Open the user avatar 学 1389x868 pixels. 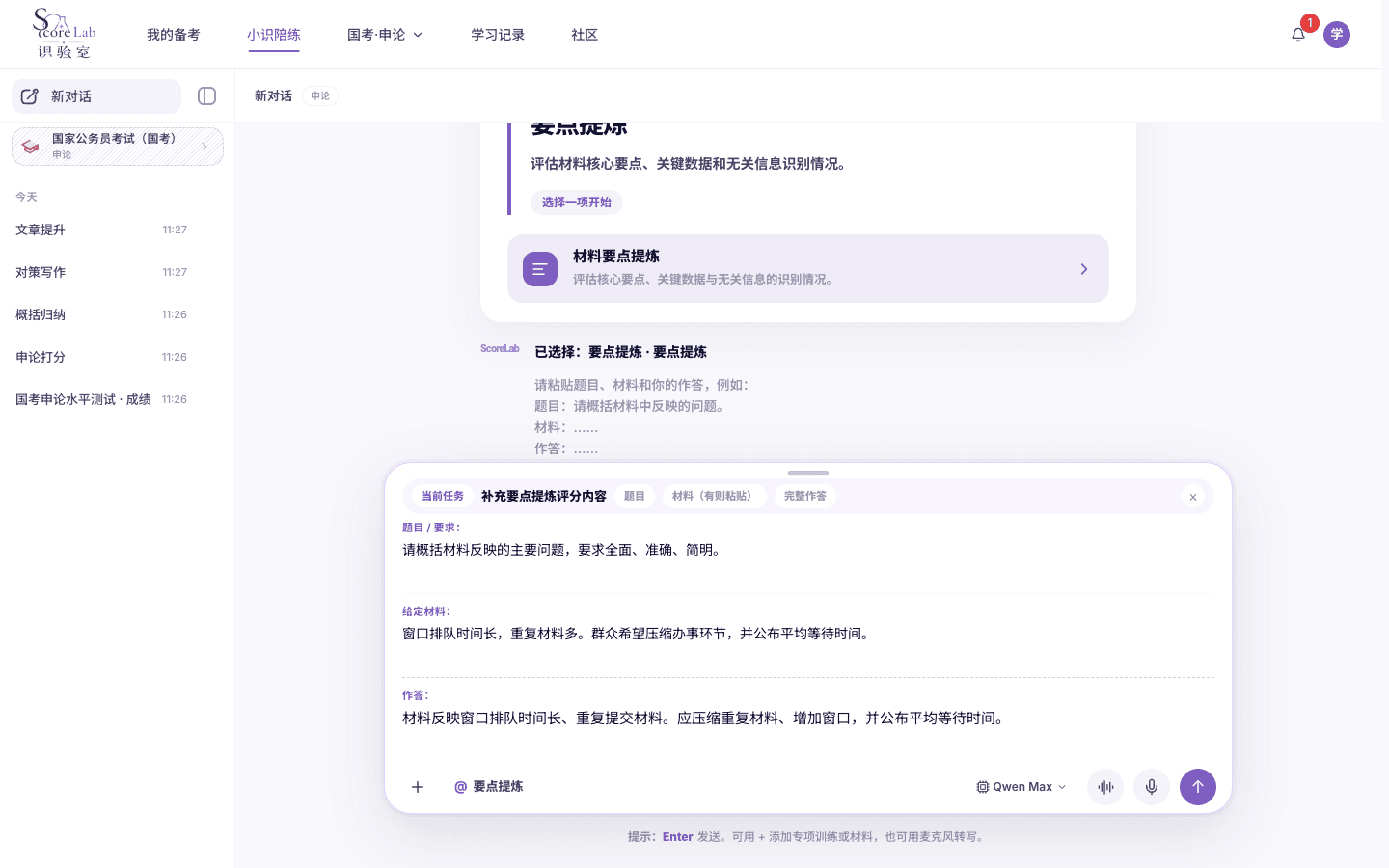1337,35
